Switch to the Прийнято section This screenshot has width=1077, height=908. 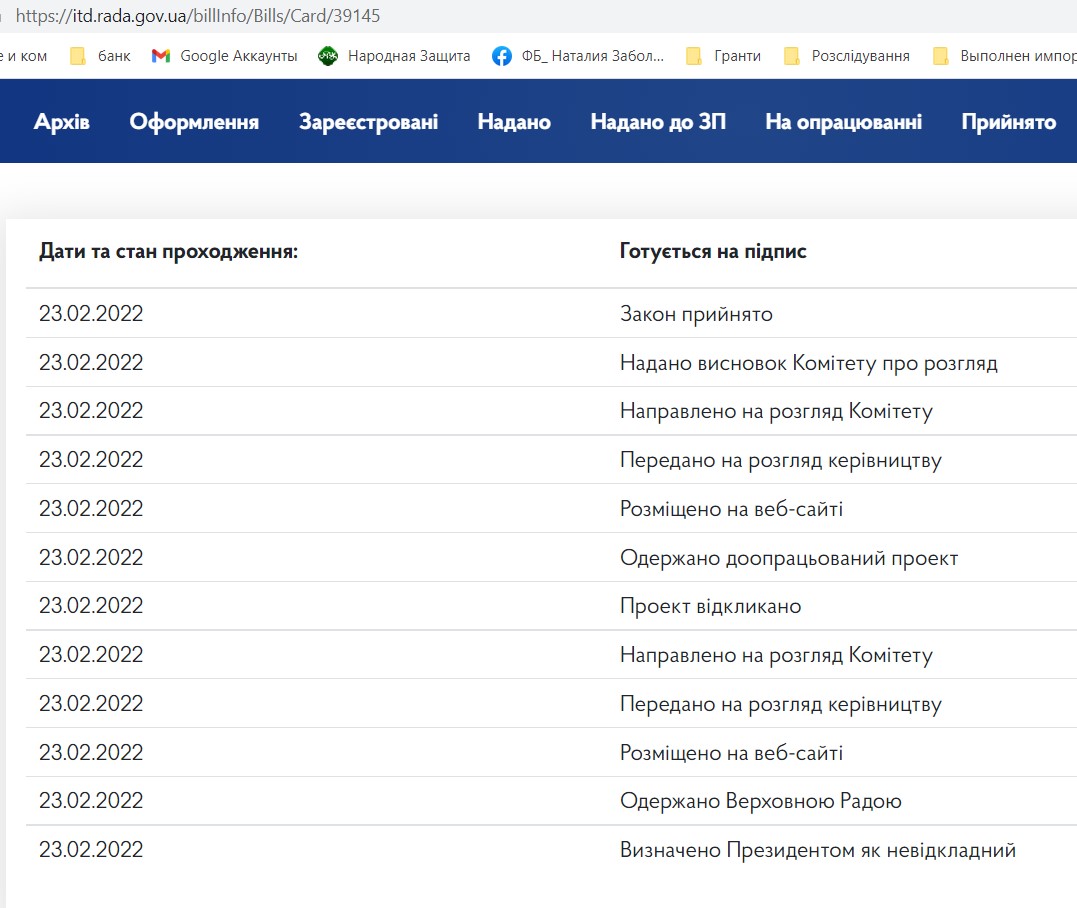pyautogui.click(x=1008, y=122)
